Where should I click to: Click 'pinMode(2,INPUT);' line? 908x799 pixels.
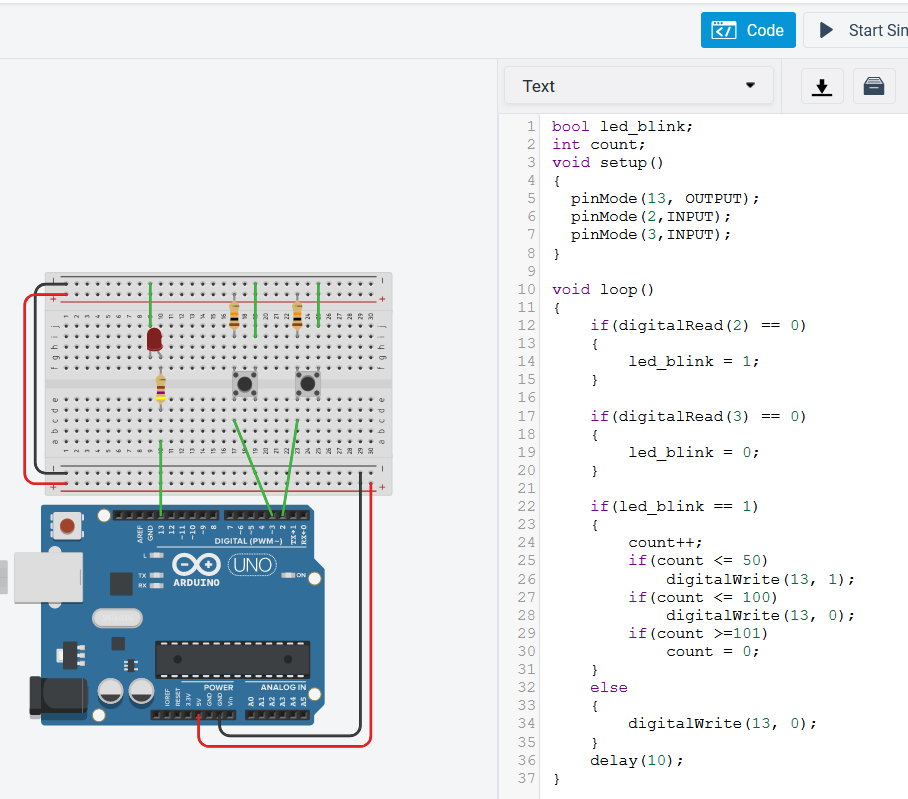pyautogui.click(x=650, y=217)
